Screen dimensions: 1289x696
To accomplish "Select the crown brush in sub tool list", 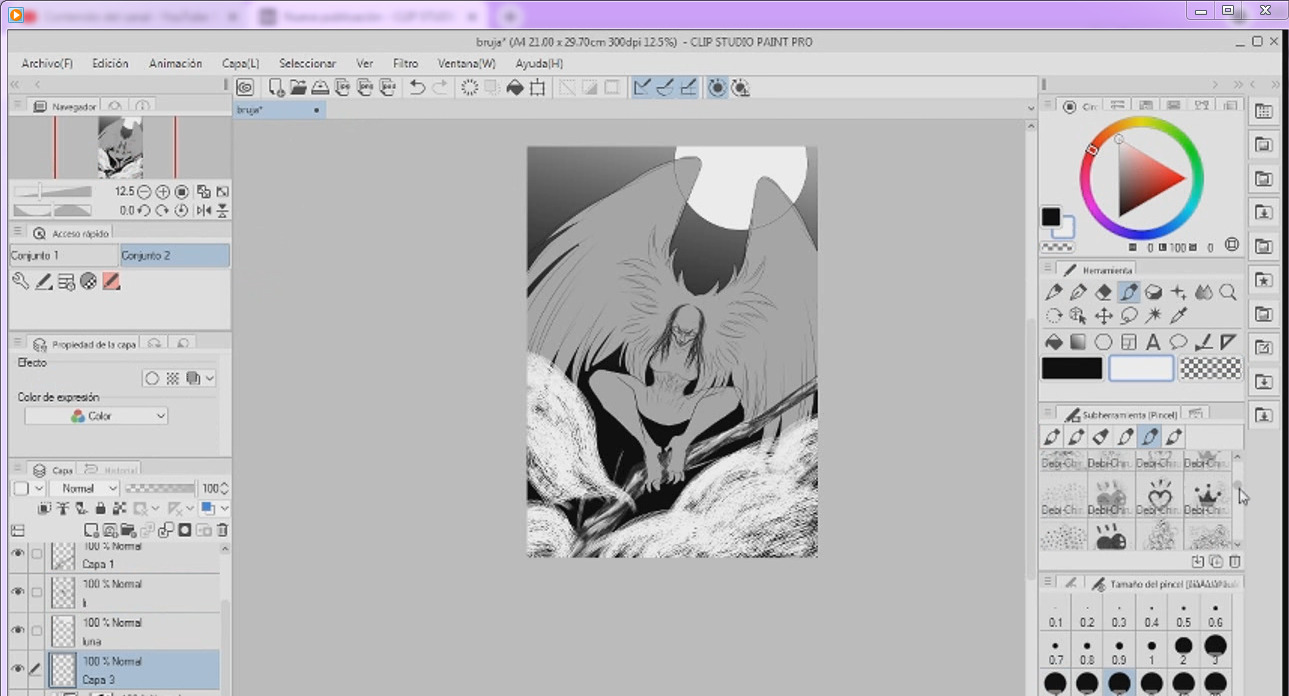I will coord(1207,496).
